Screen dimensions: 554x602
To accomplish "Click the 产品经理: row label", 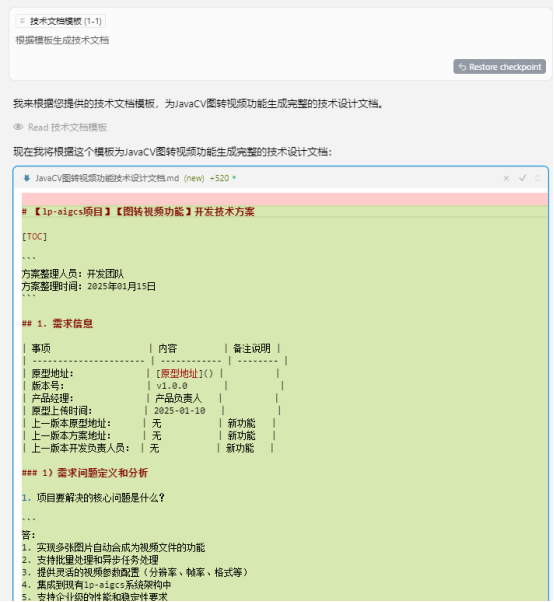I will (x=52, y=399).
